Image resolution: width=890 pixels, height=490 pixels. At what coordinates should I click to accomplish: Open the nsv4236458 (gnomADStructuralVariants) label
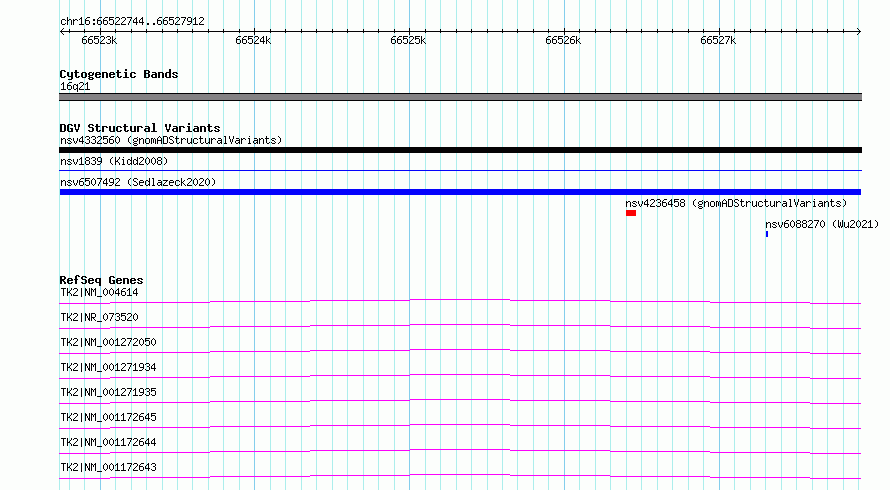(x=736, y=203)
